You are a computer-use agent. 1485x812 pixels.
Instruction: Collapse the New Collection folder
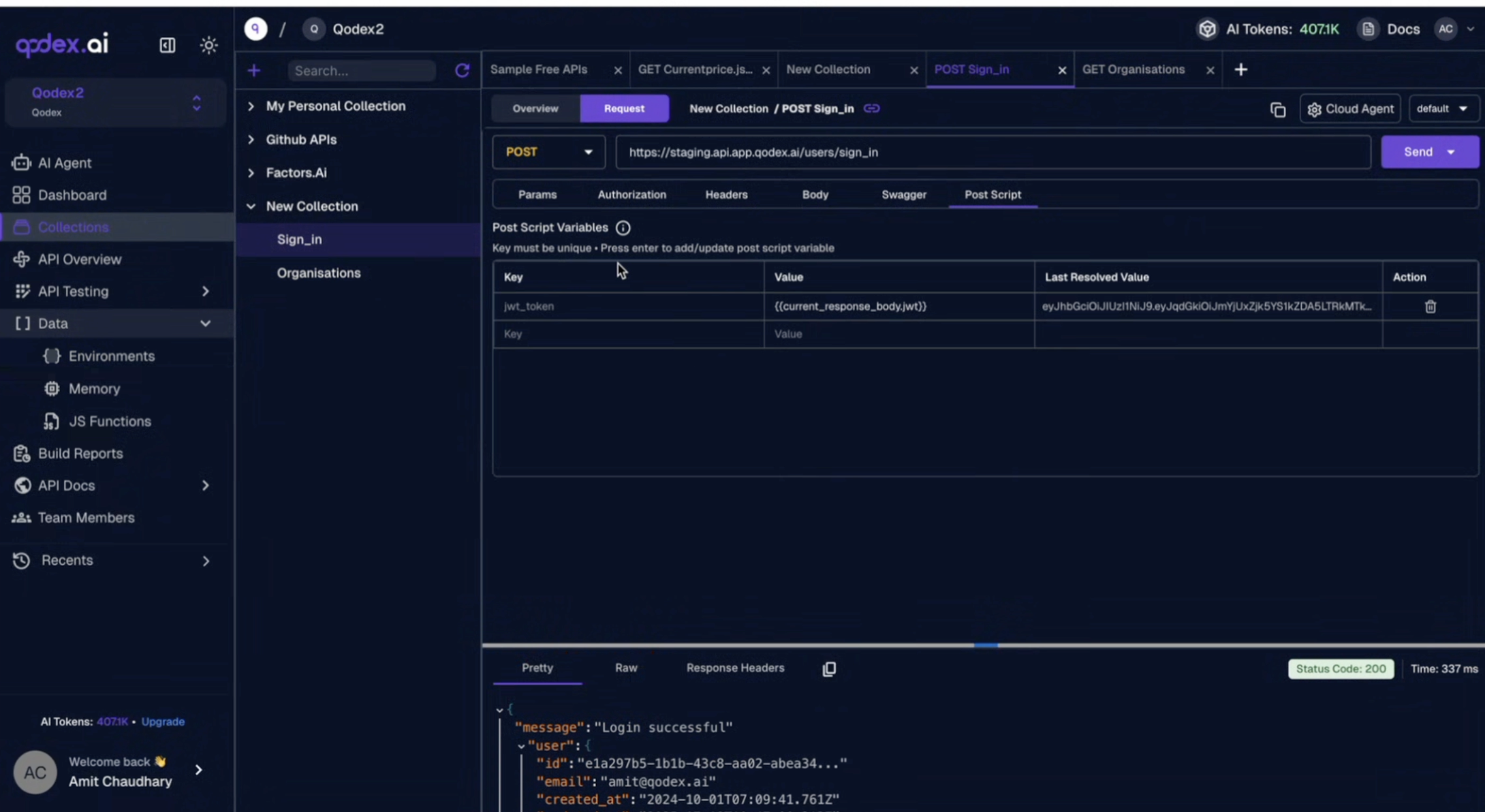click(251, 206)
